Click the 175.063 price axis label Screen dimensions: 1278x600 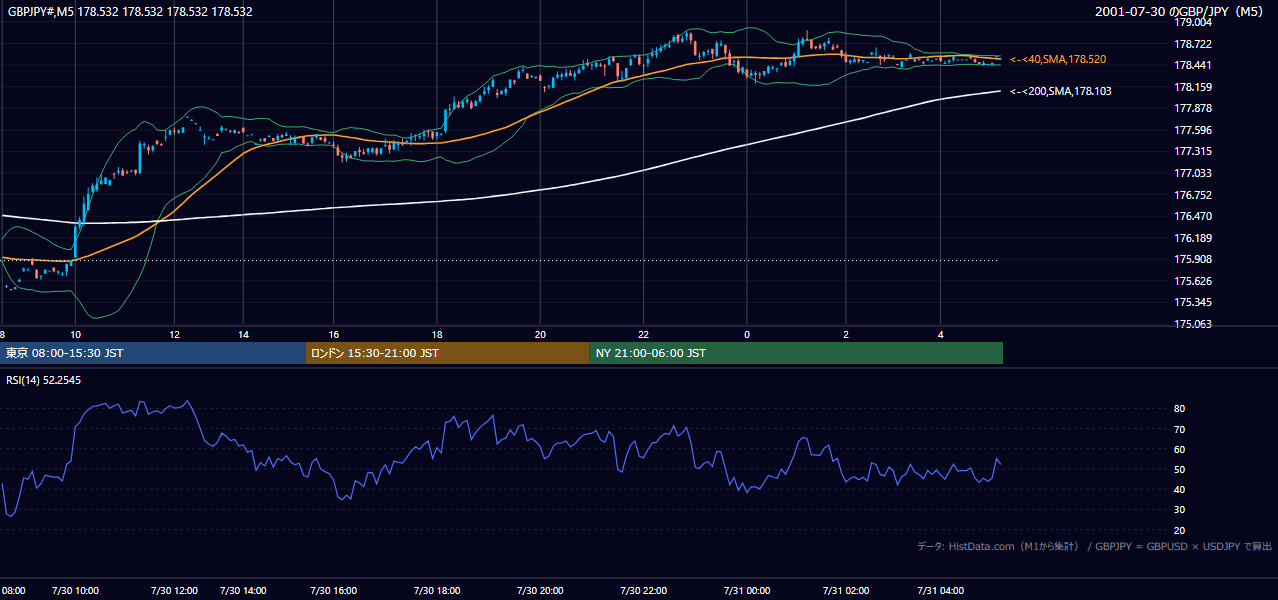1191,325
